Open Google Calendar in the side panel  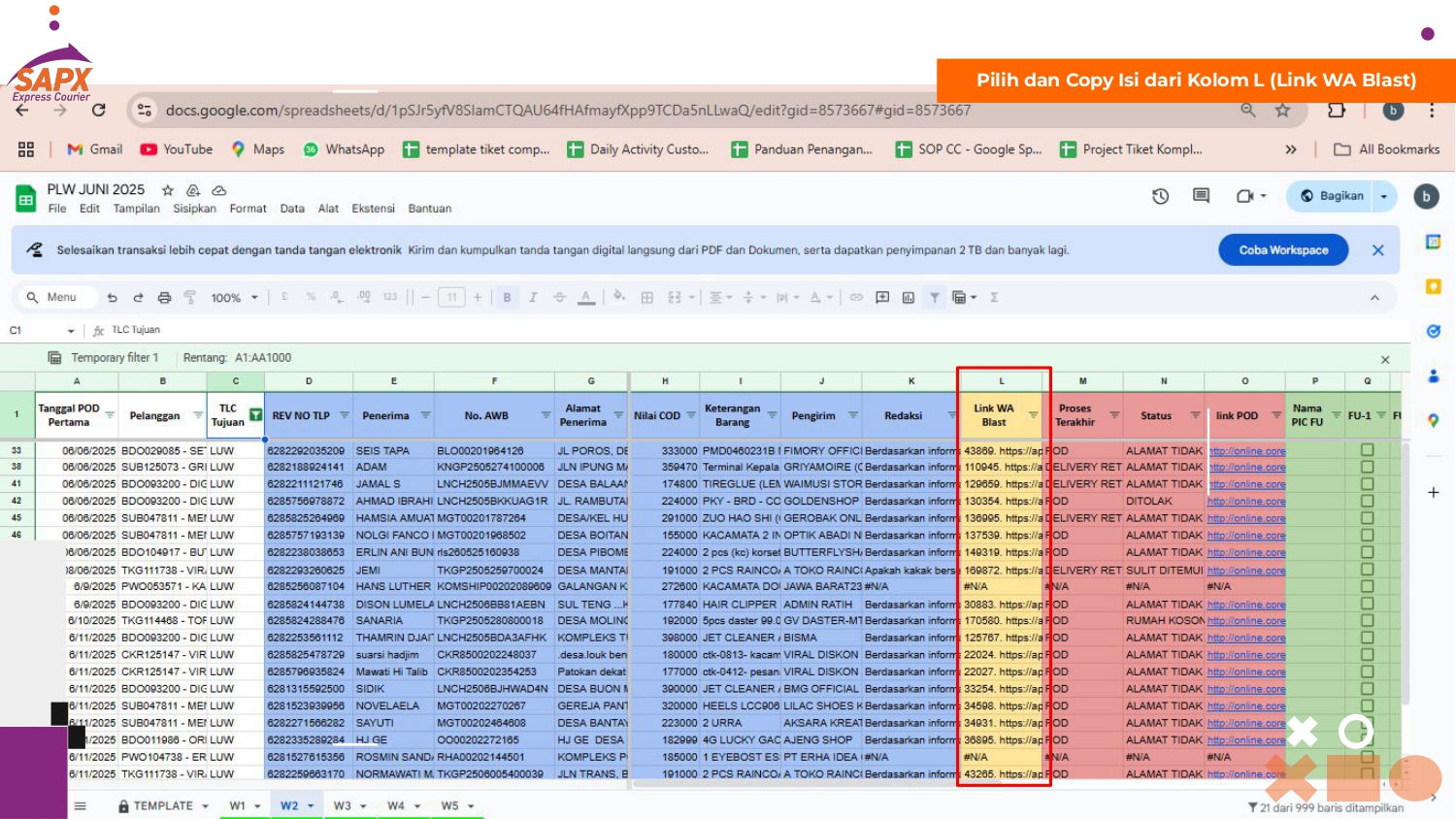click(1433, 242)
